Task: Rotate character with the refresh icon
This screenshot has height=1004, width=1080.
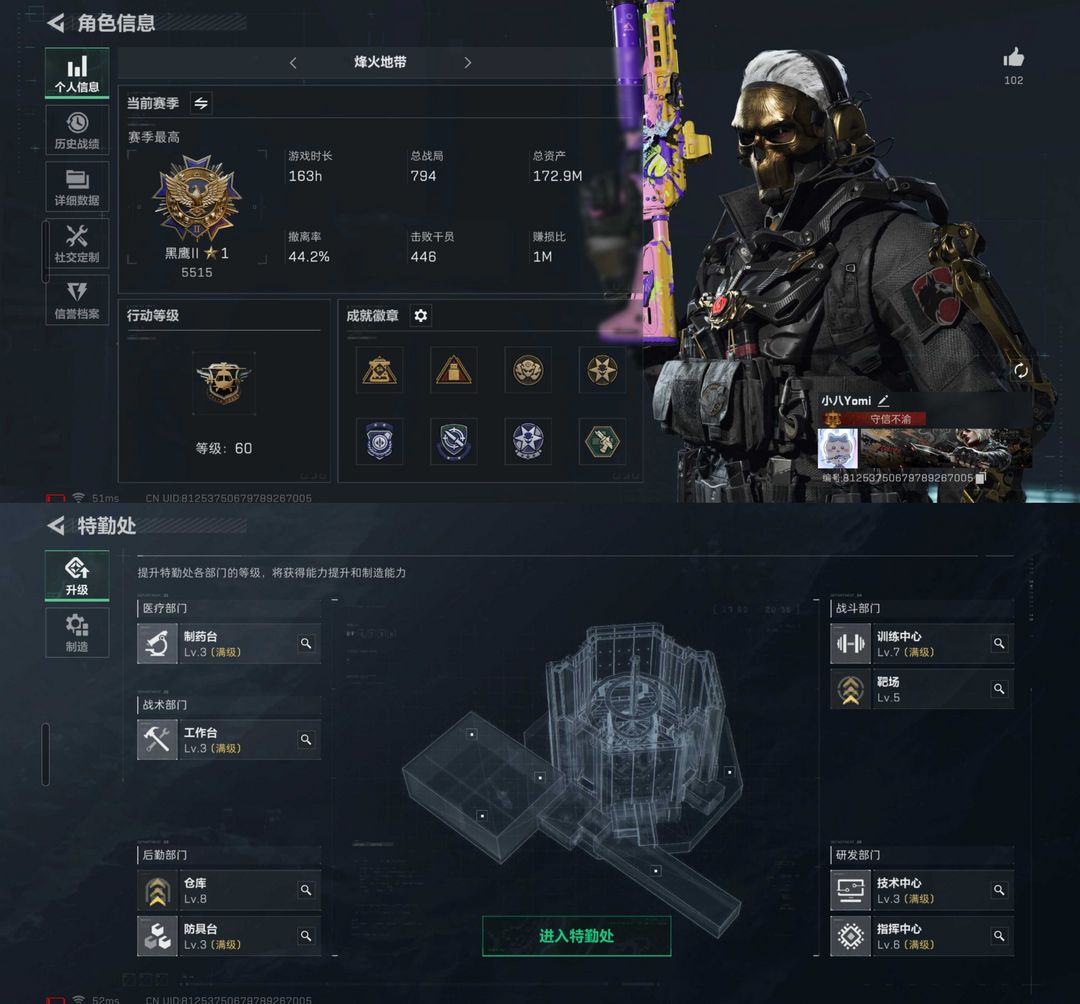Action: click(x=1021, y=370)
